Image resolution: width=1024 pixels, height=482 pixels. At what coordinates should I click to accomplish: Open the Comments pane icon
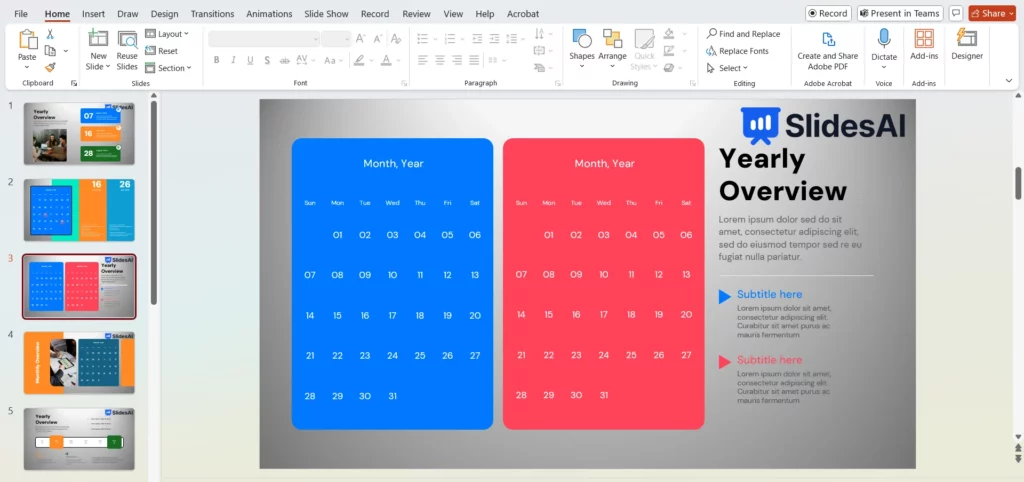955,13
